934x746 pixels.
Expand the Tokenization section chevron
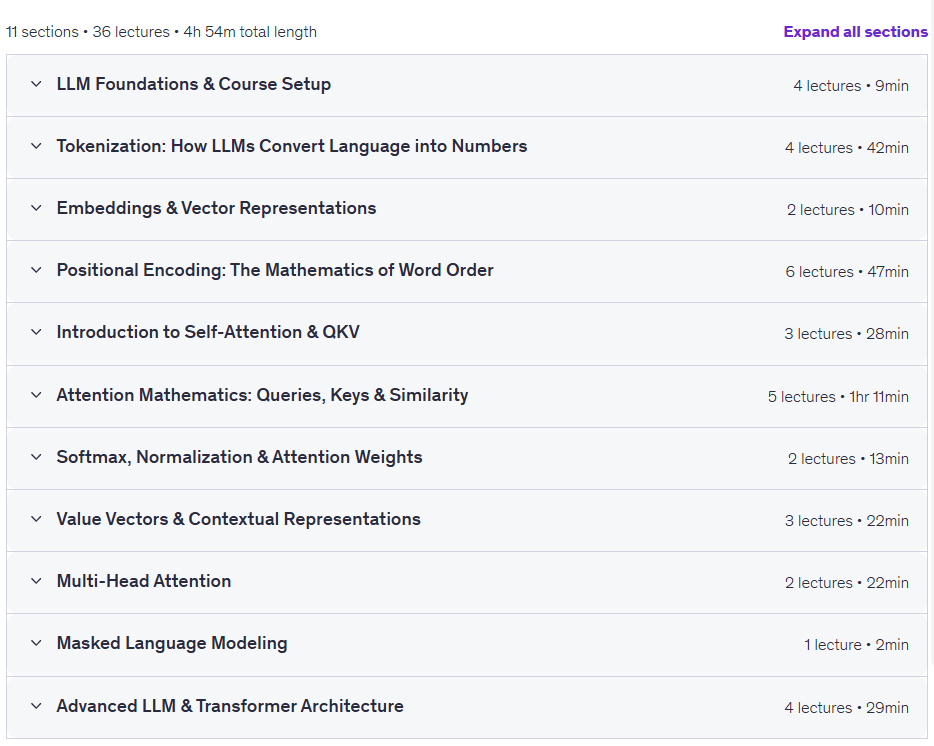(x=36, y=146)
